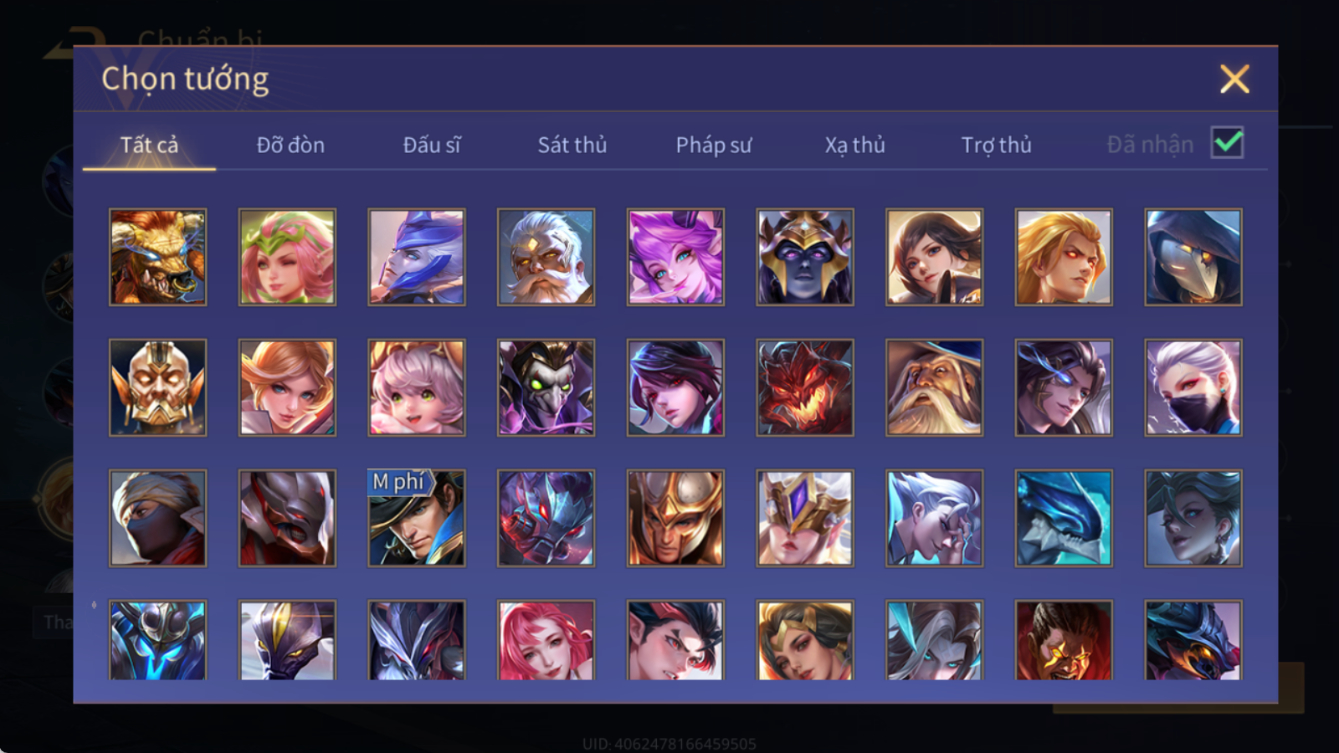The height and width of the screenshot is (753, 1339).
Task: Switch to the Đỡ đòn tab
Action: (x=290, y=145)
